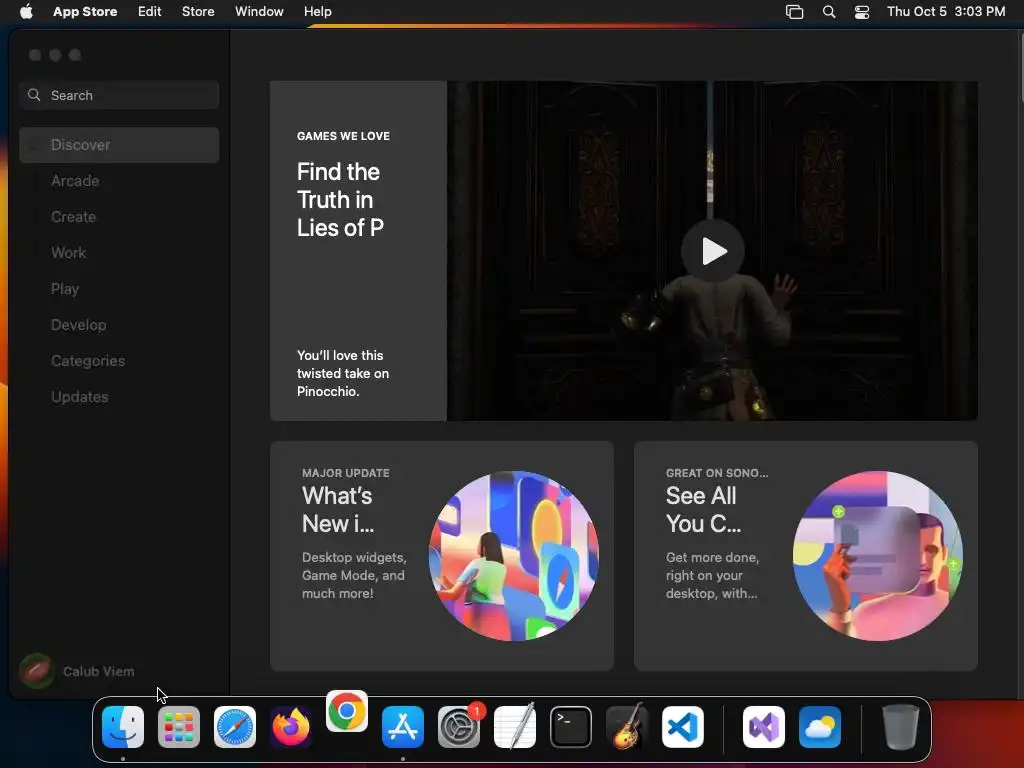
Task: Click the magnifier icon in the search field
Action: [34, 95]
